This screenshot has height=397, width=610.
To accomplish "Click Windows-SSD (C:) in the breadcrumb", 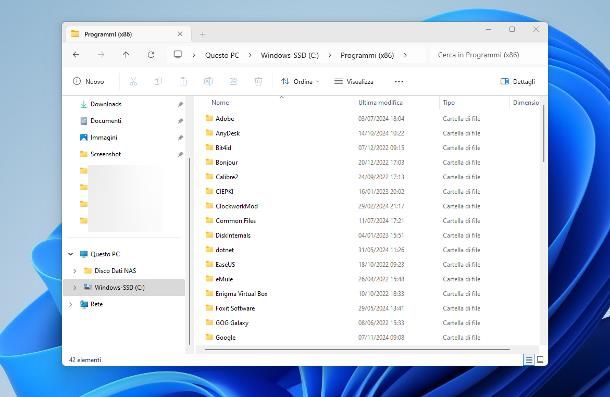I will [290, 55].
